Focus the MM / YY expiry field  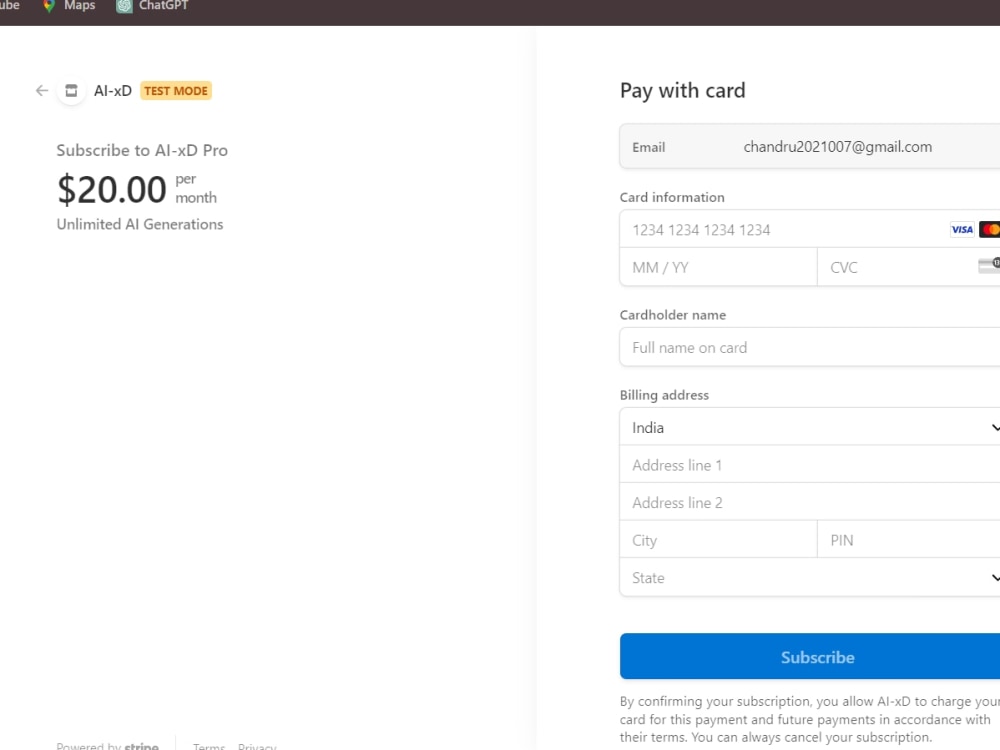[x=718, y=267]
